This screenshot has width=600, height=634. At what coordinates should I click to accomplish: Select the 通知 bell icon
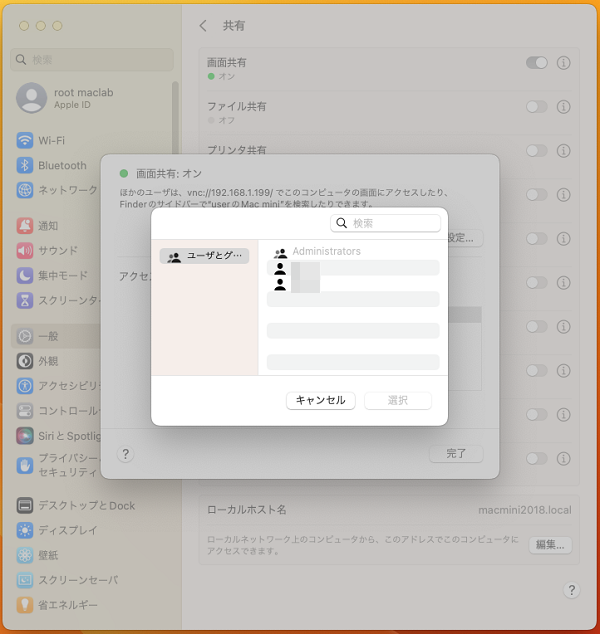coord(25,226)
